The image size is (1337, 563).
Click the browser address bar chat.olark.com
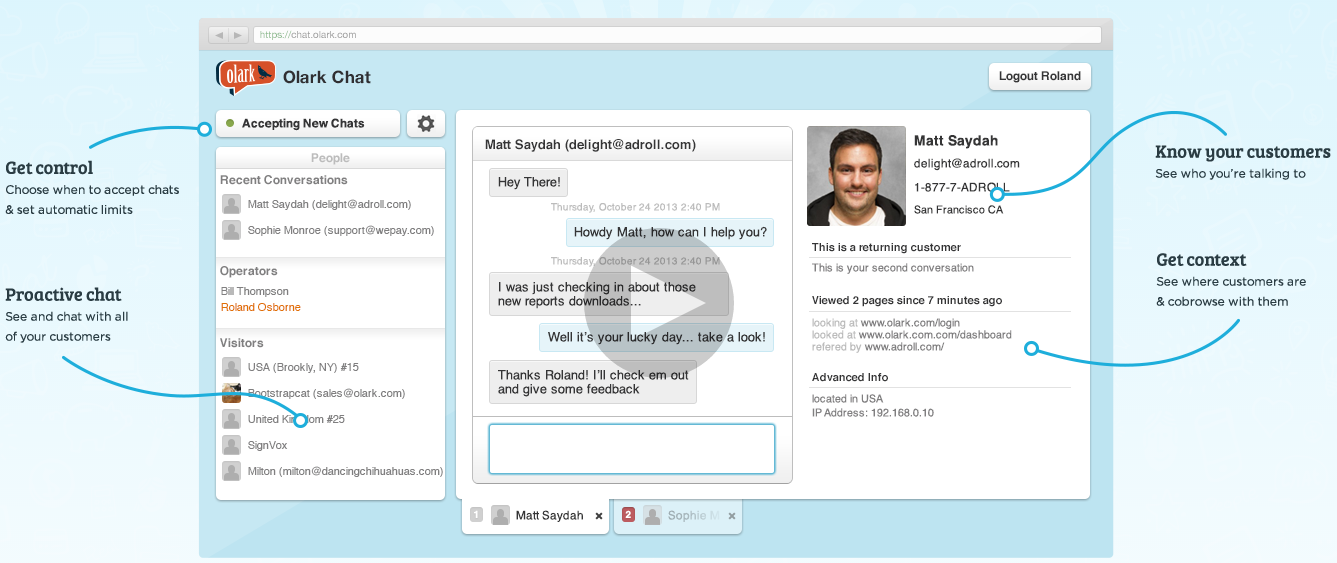point(677,35)
